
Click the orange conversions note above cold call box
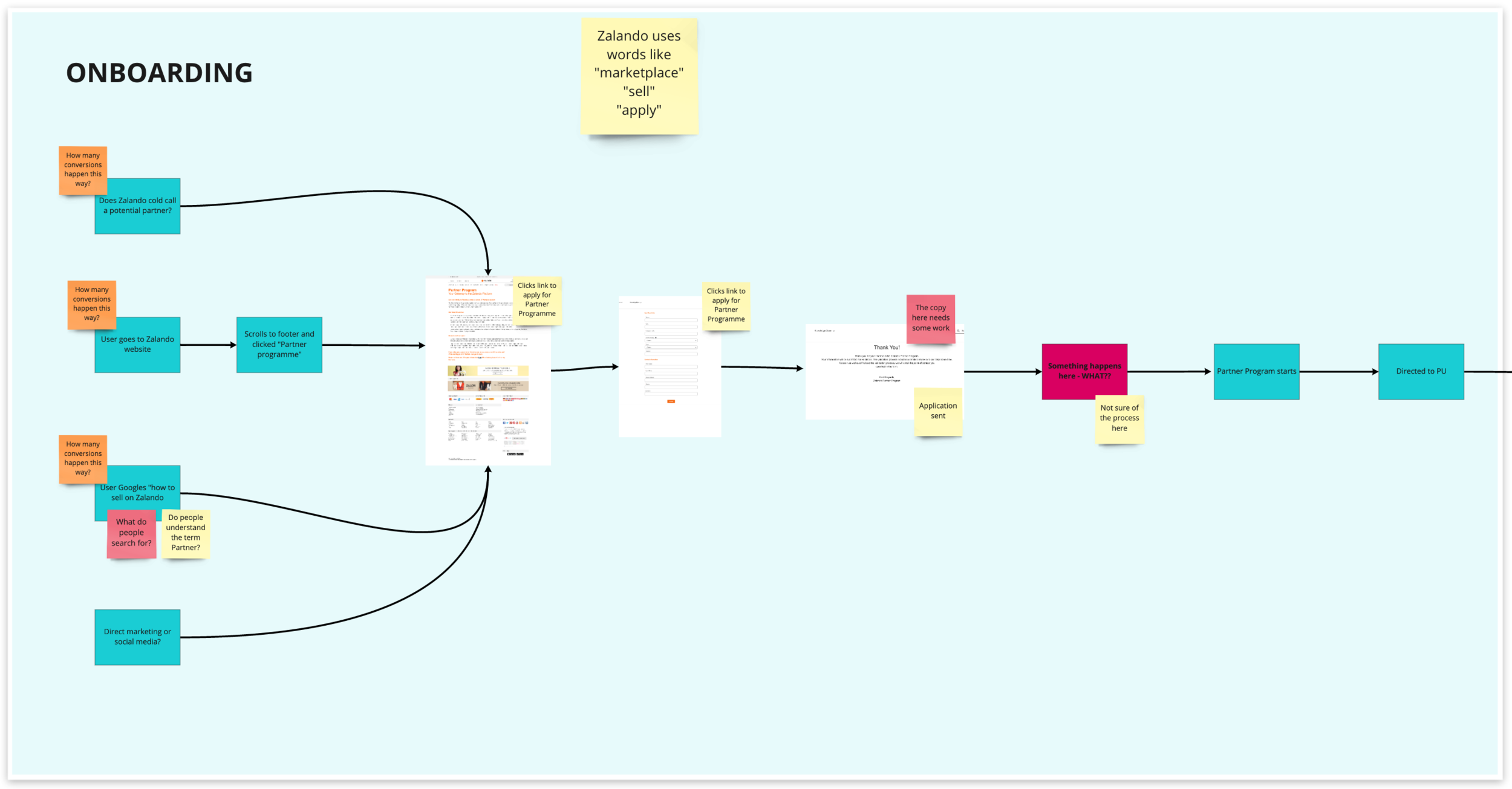(x=83, y=170)
